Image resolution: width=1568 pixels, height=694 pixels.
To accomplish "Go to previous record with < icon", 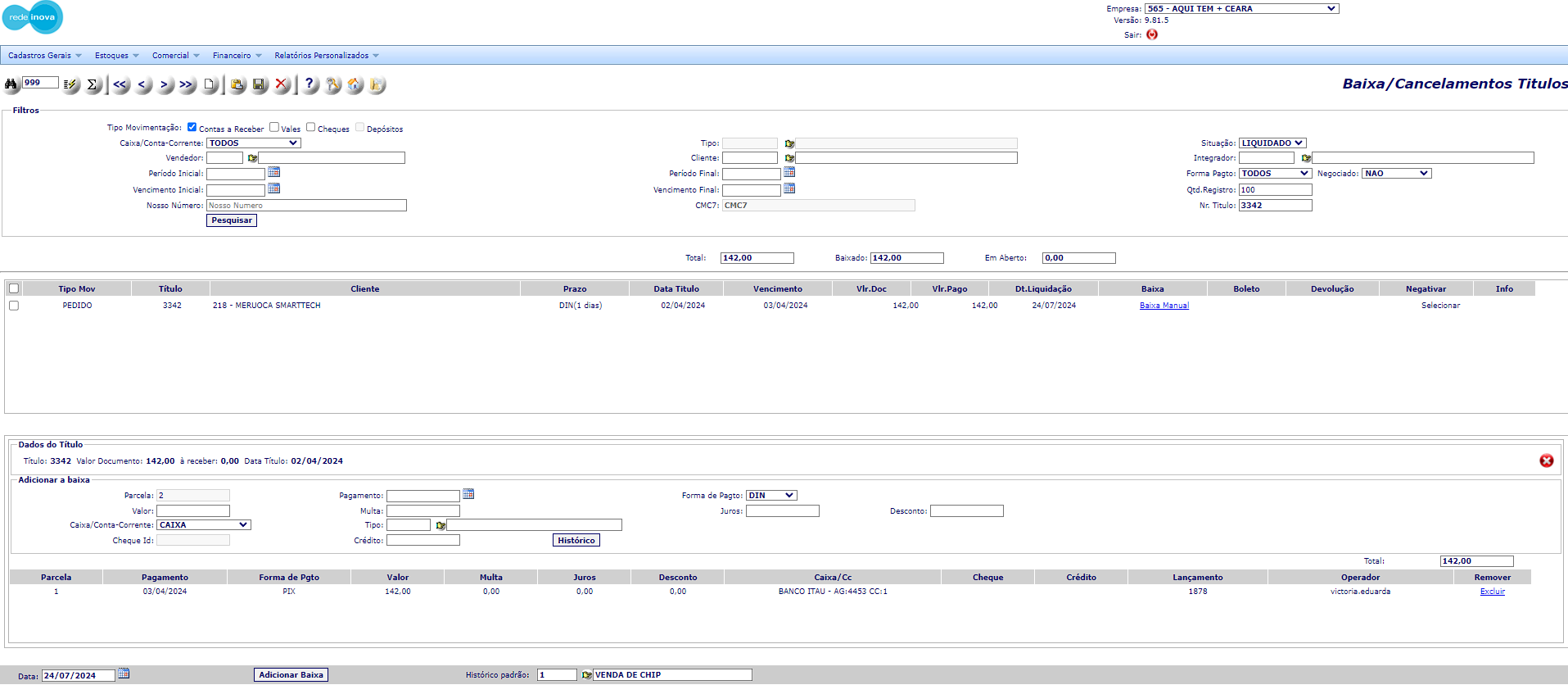I will [142, 84].
